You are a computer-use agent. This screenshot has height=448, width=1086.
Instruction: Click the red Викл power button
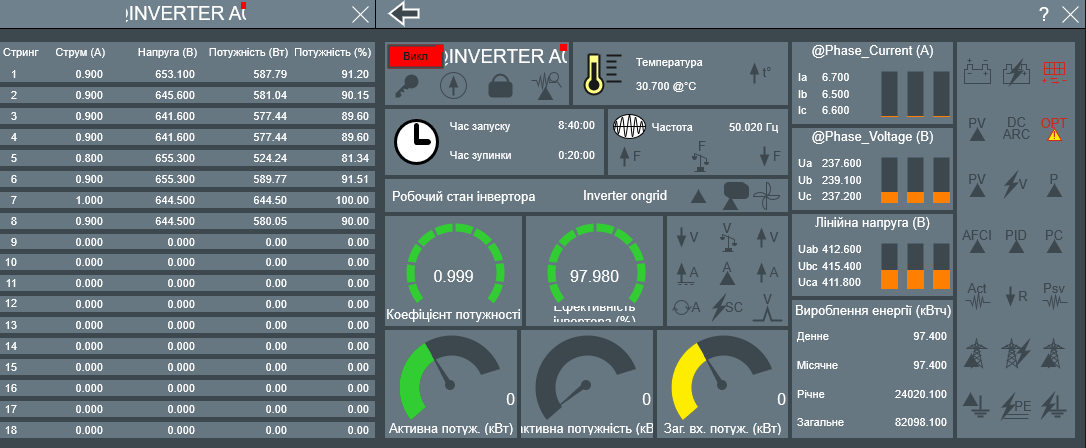tap(415, 57)
